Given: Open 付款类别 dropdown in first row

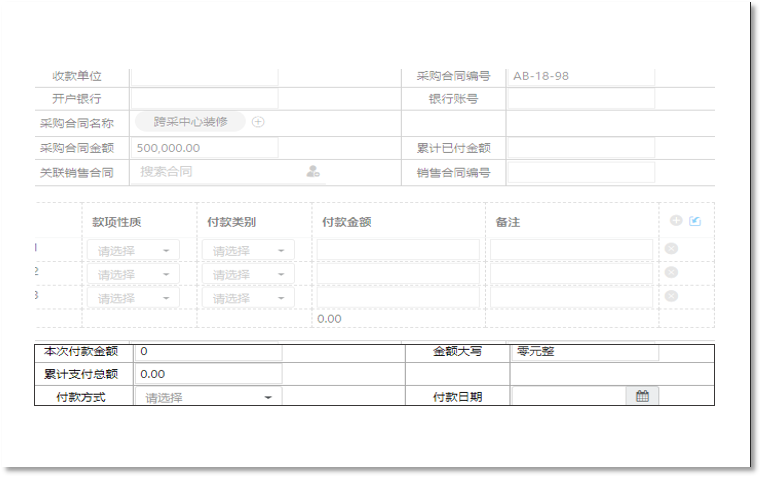Looking at the screenshot, I should 248,250.
